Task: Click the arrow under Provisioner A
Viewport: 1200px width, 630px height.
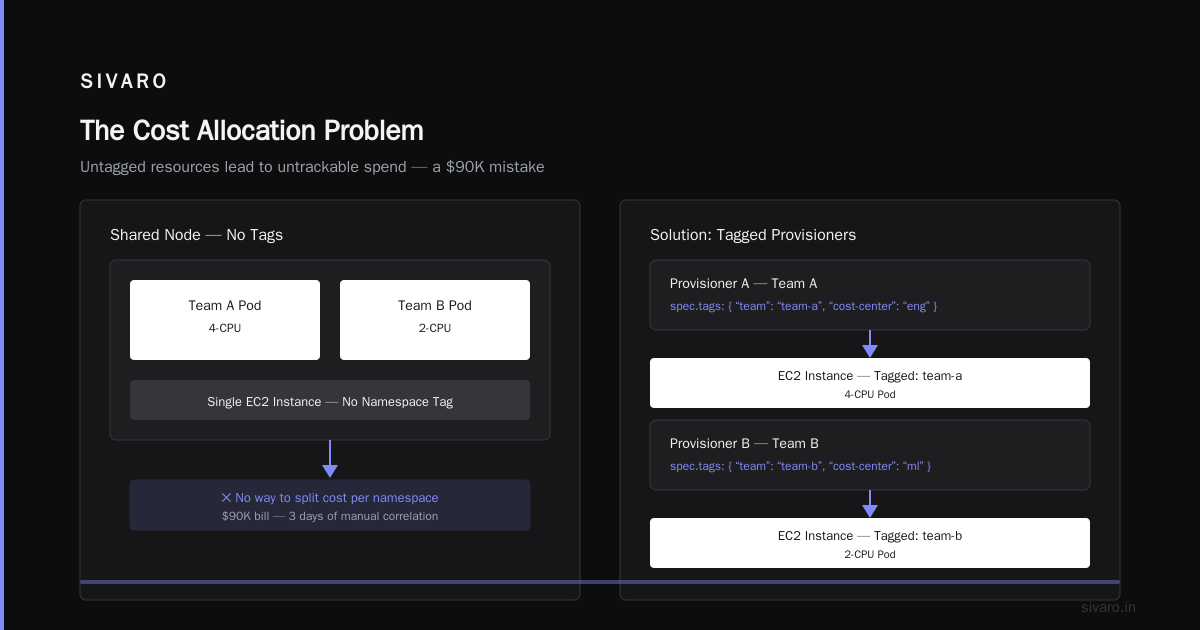Action: click(870, 344)
